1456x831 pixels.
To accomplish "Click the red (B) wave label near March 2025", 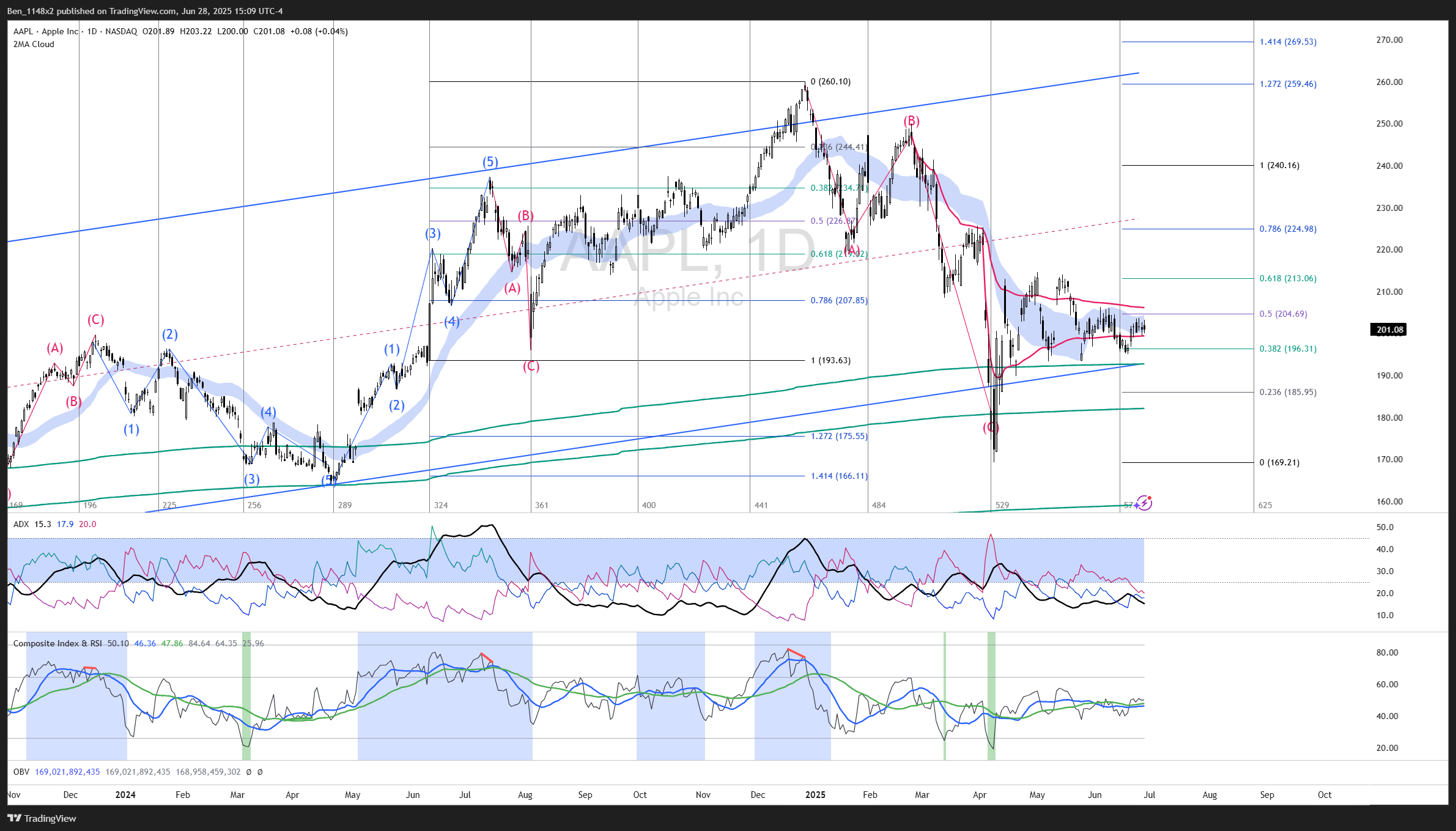I will coord(911,120).
